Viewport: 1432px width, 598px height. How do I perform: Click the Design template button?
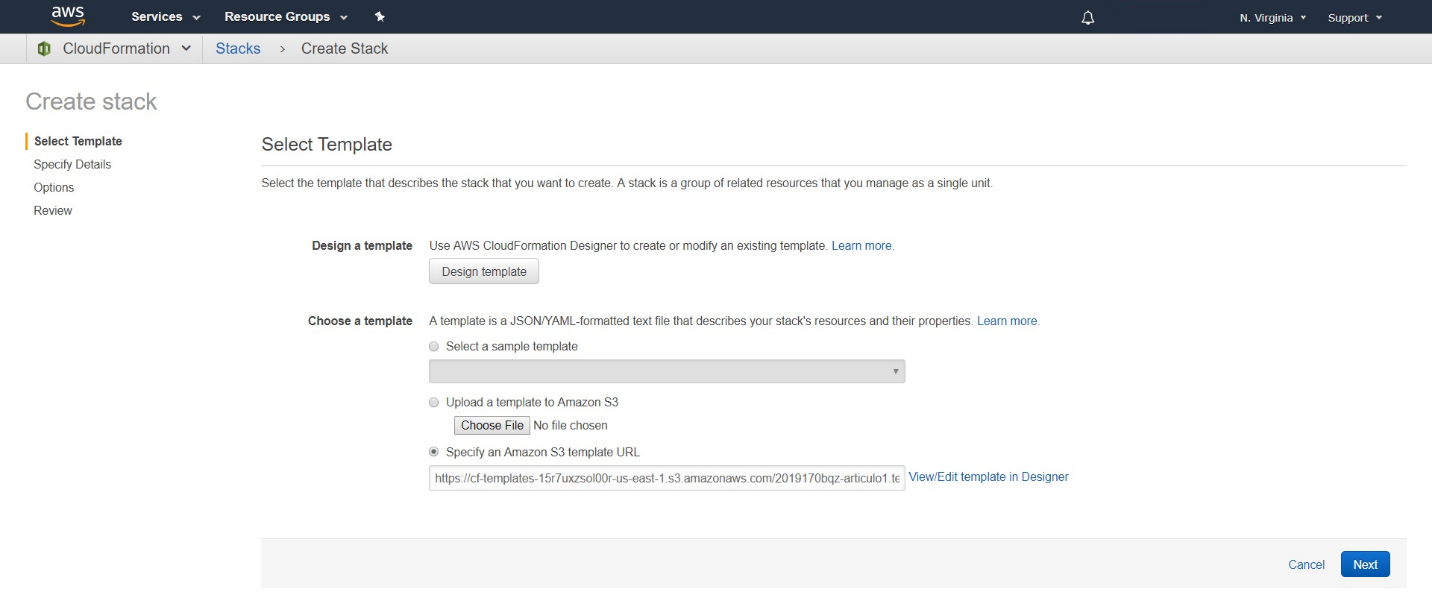[x=484, y=272]
